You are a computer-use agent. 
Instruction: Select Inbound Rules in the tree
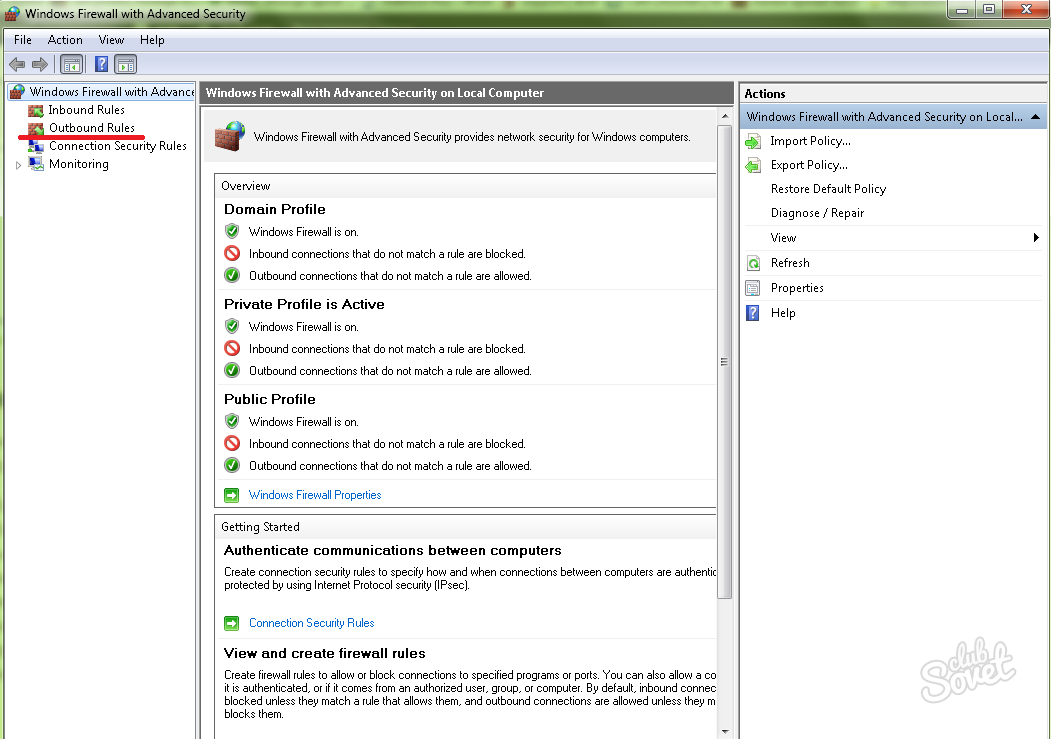[86, 110]
